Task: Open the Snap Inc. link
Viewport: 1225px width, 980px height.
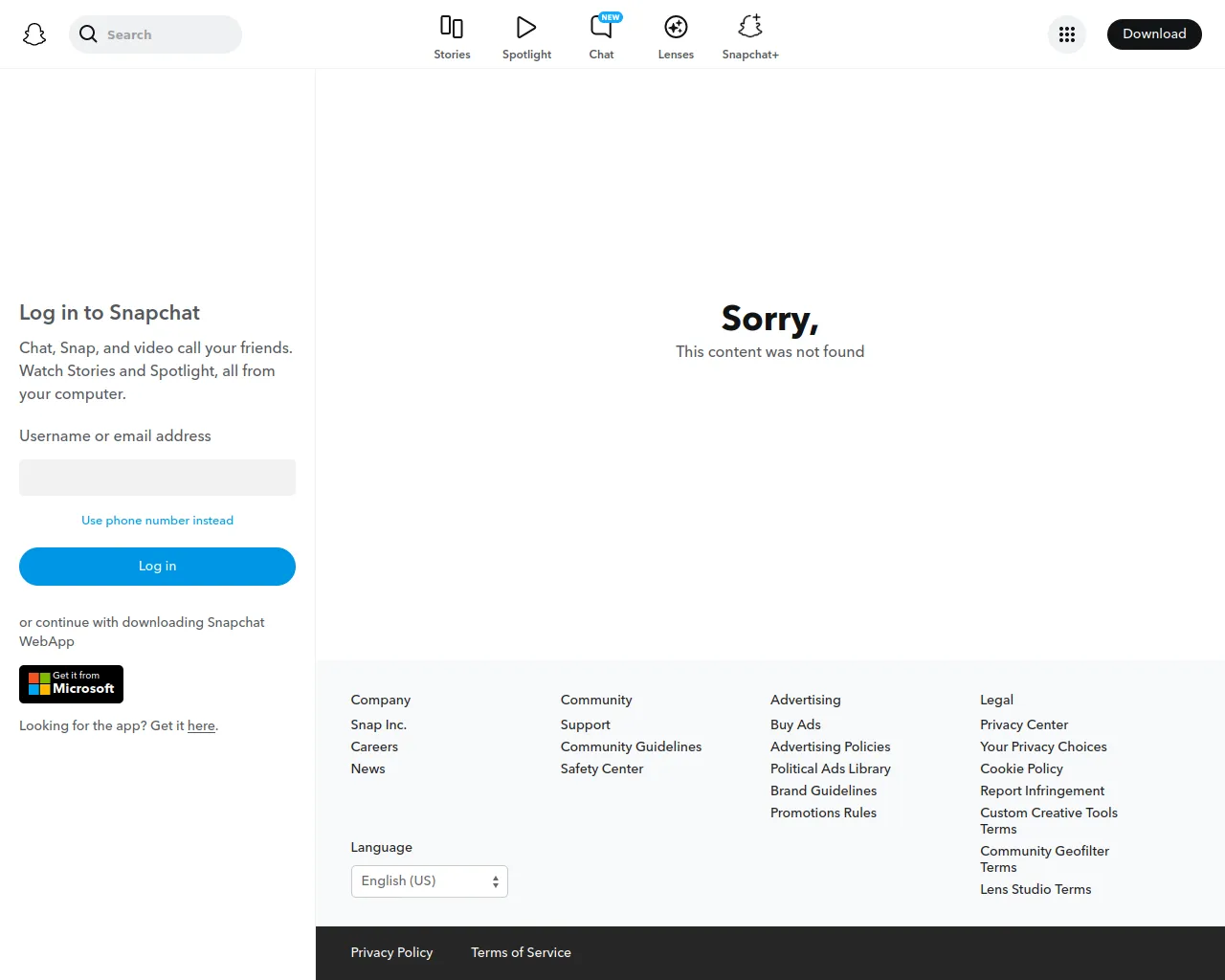Action: pos(378,725)
